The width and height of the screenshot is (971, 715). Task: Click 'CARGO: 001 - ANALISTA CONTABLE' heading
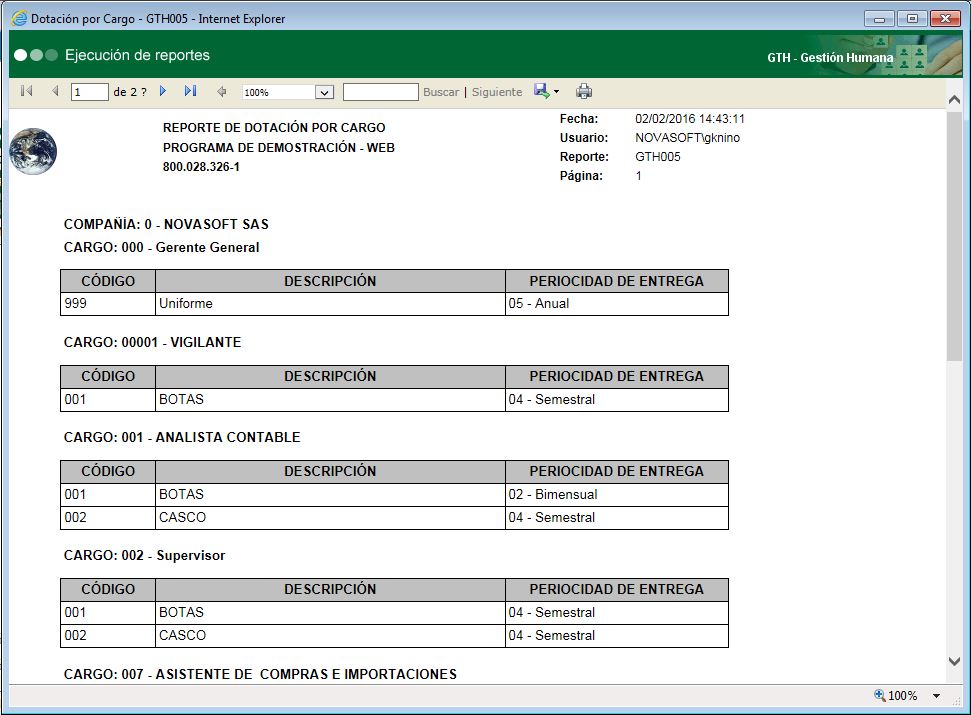click(x=181, y=437)
